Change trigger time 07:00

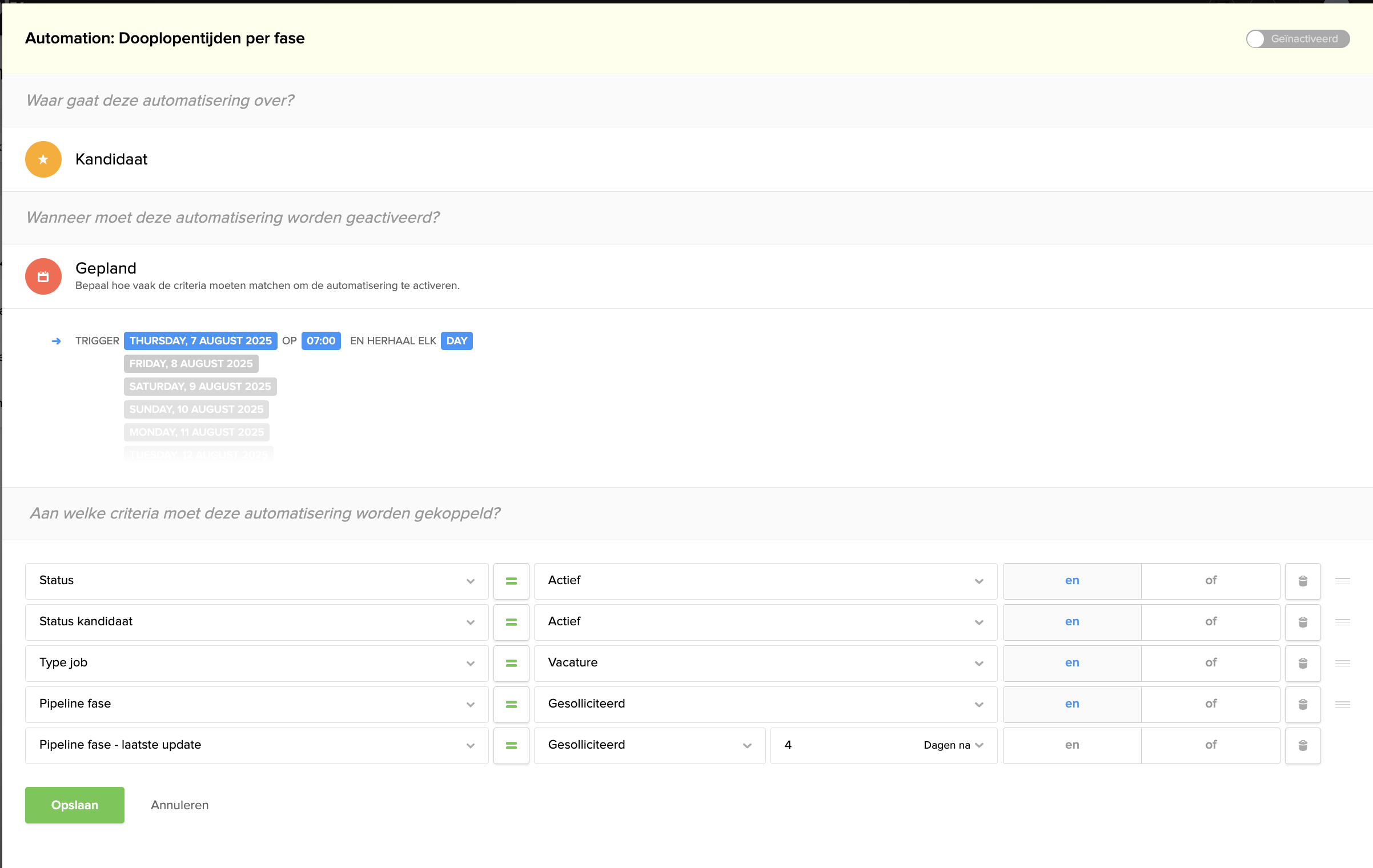(x=321, y=341)
